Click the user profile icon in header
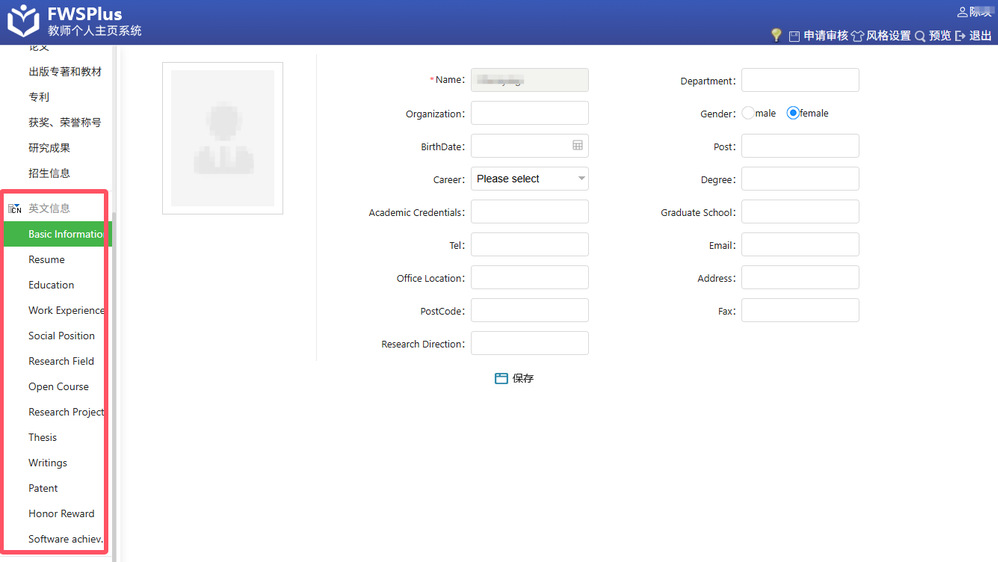The height and width of the screenshot is (562, 998). pos(962,12)
